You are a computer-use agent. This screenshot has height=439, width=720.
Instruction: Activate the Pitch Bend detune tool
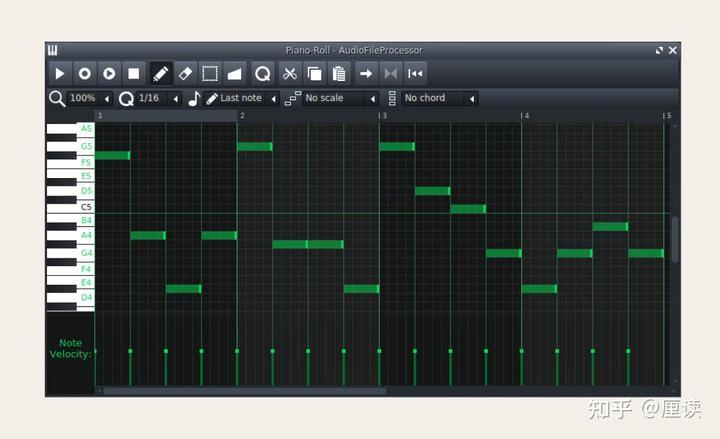tap(234, 73)
